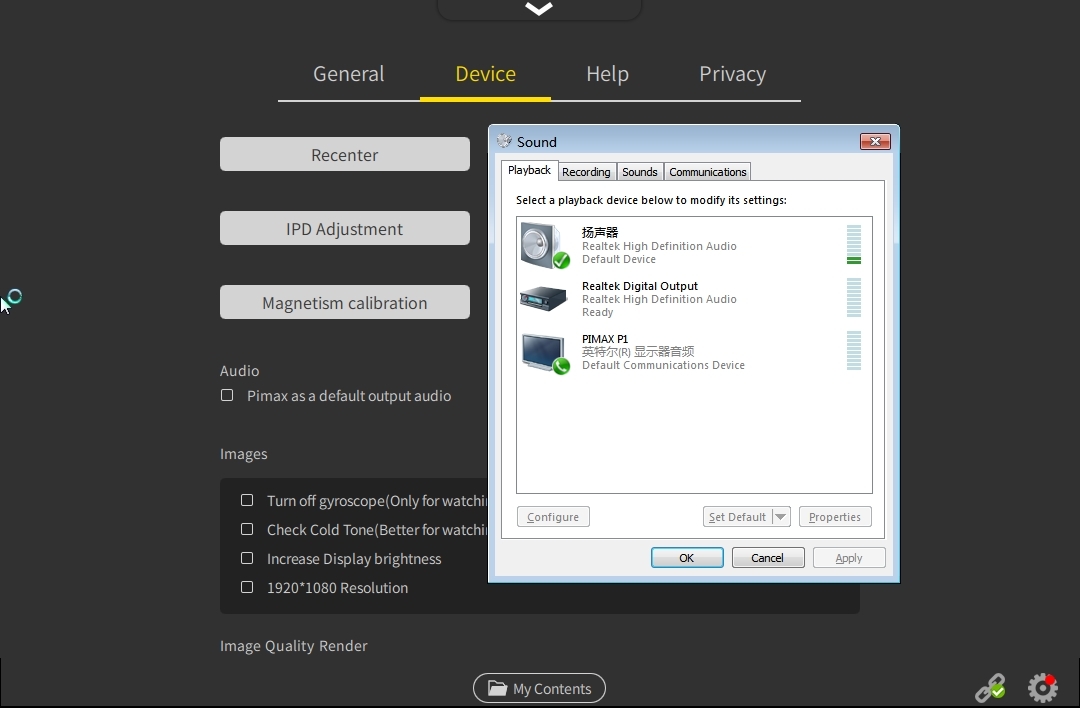Open the Help tab
This screenshot has height=708, width=1080.
pos(608,74)
